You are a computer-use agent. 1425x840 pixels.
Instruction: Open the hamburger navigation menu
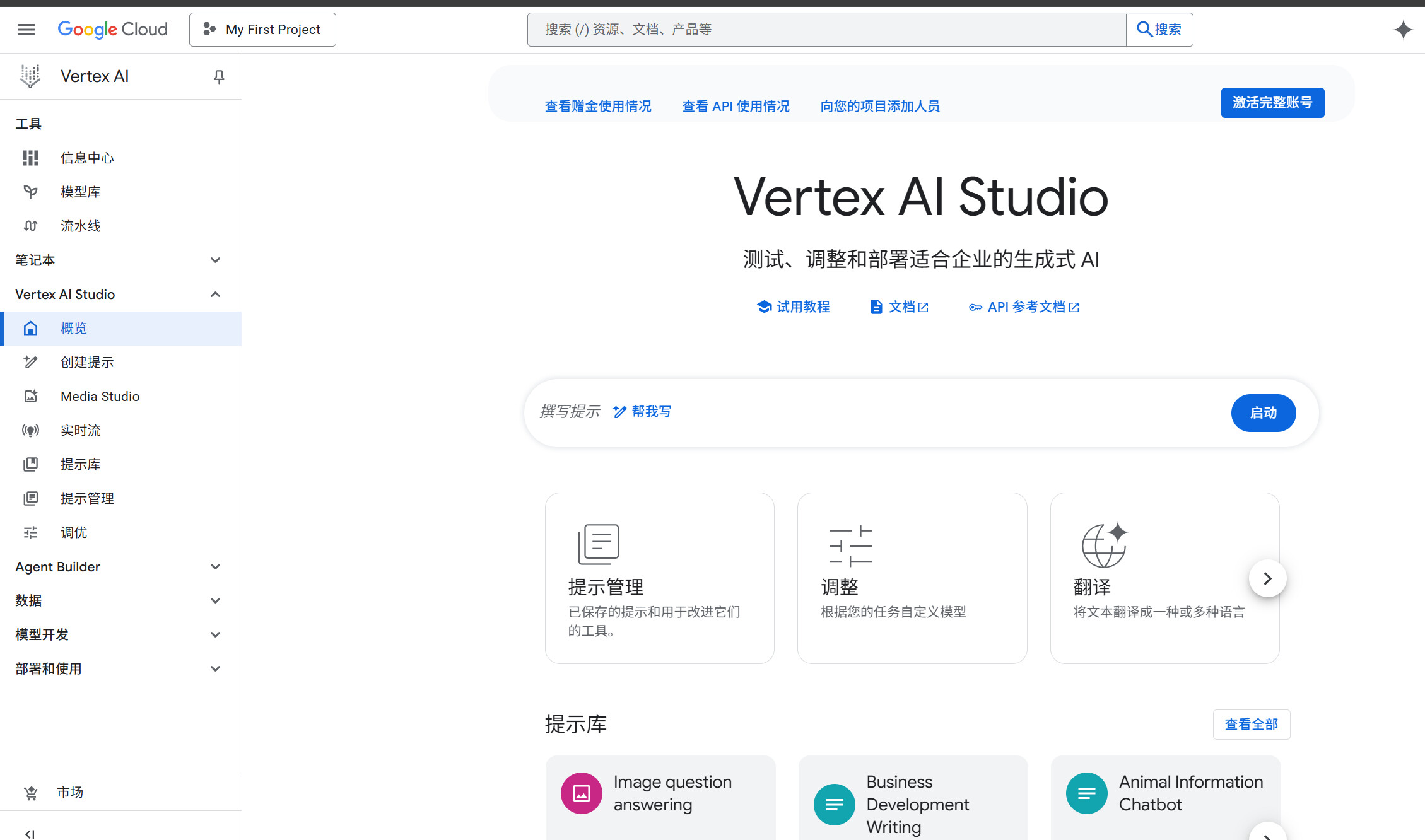pos(26,30)
